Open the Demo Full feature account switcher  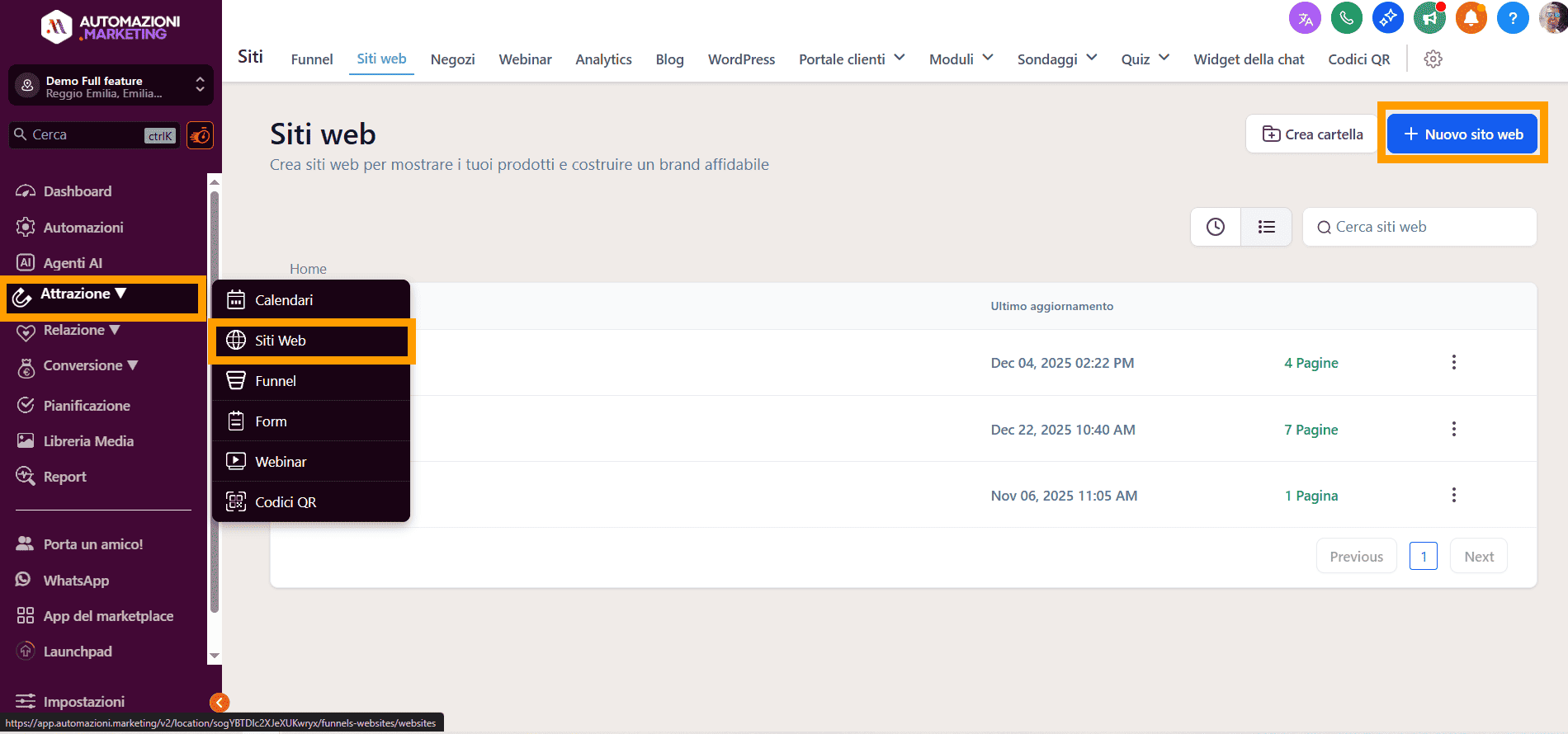tap(111, 86)
